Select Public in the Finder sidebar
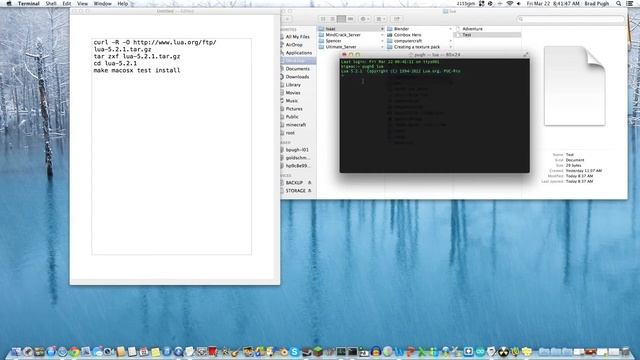The height and width of the screenshot is (360, 640). pos(291,117)
